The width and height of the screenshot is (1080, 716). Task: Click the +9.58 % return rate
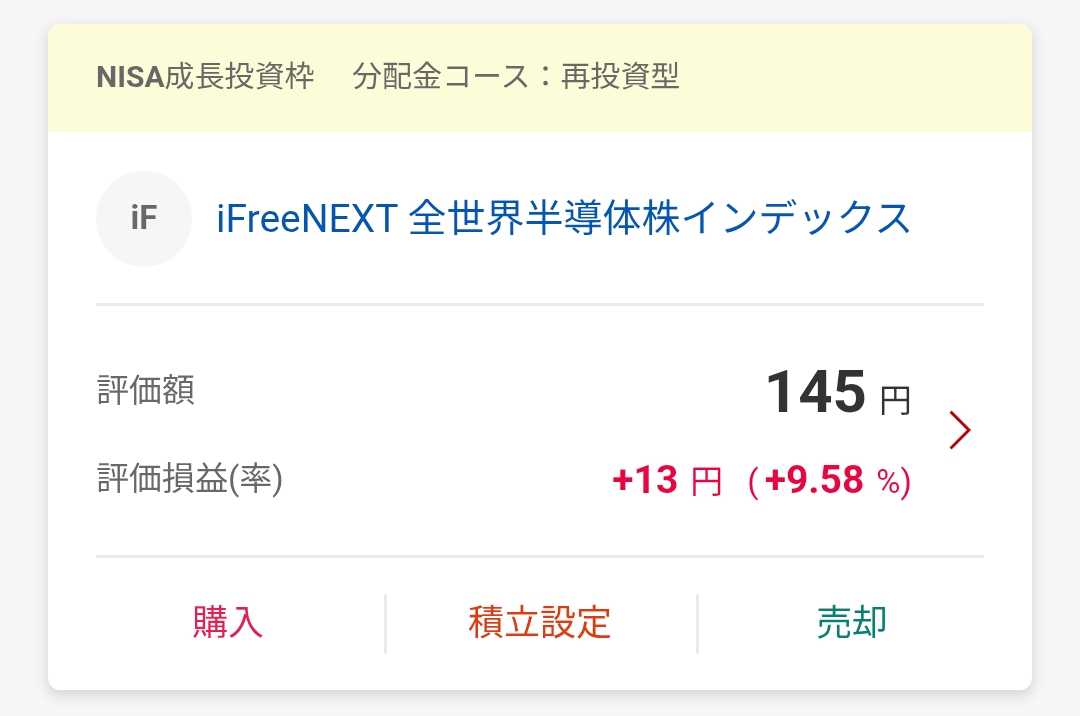[813, 481]
